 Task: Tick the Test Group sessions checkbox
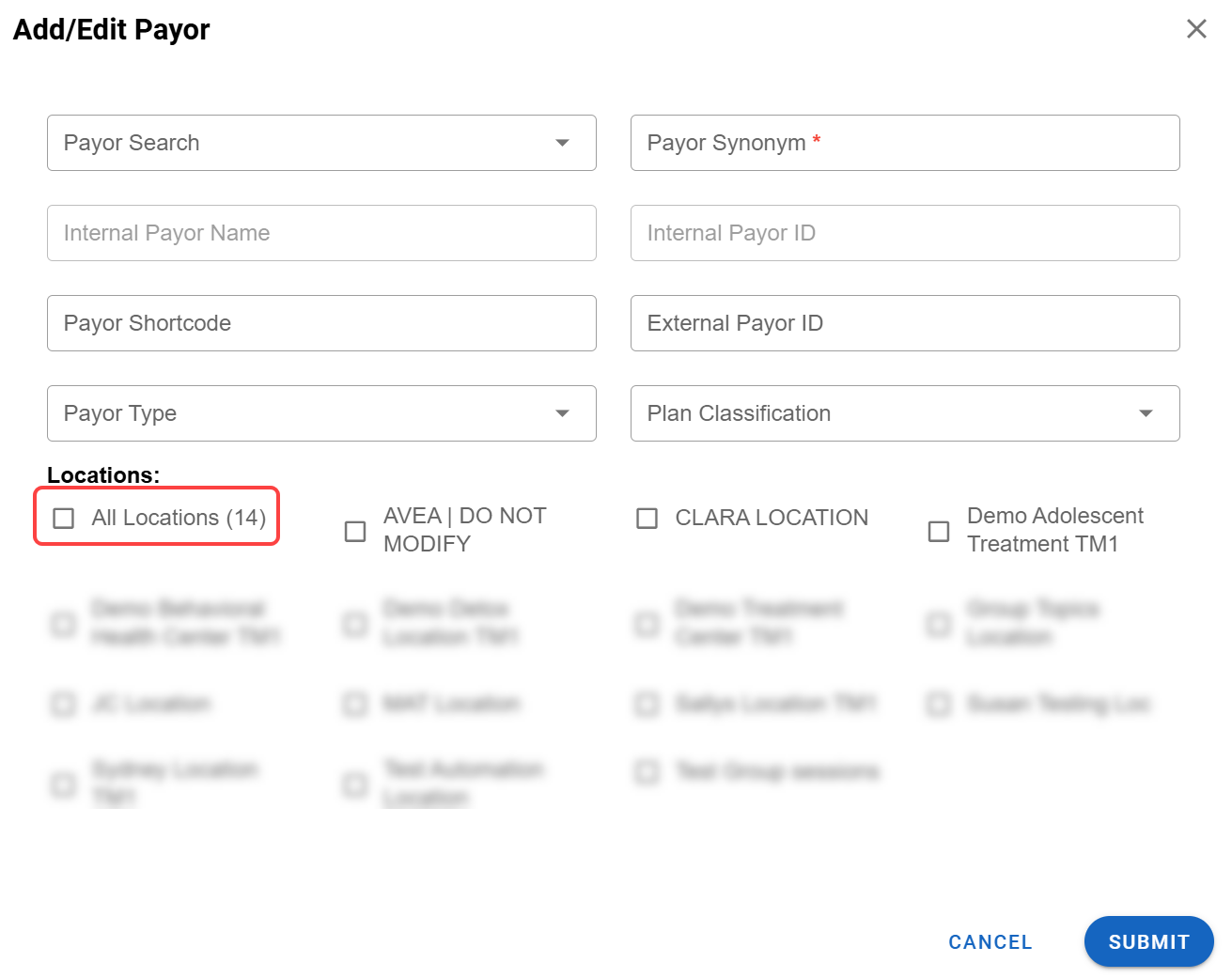(x=647, y=772)
